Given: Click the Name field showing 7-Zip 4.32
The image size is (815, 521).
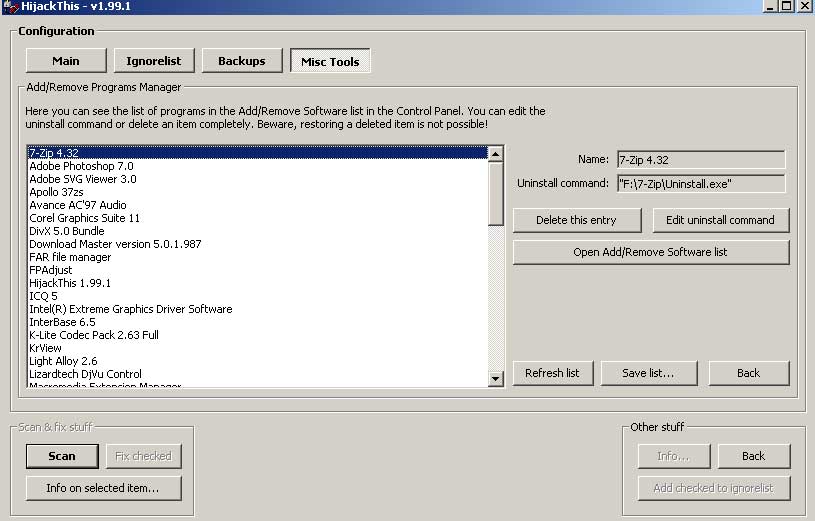Looking at the screenshot, I should (x=701, y=160).
